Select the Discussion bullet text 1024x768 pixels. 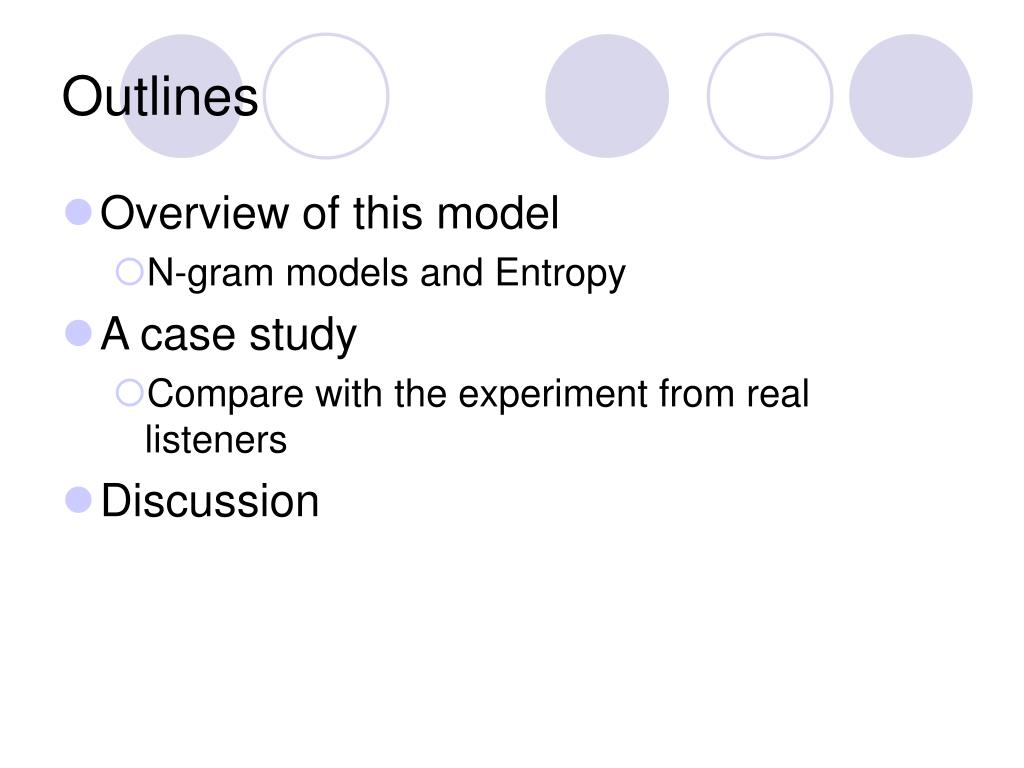click(210, 501)
